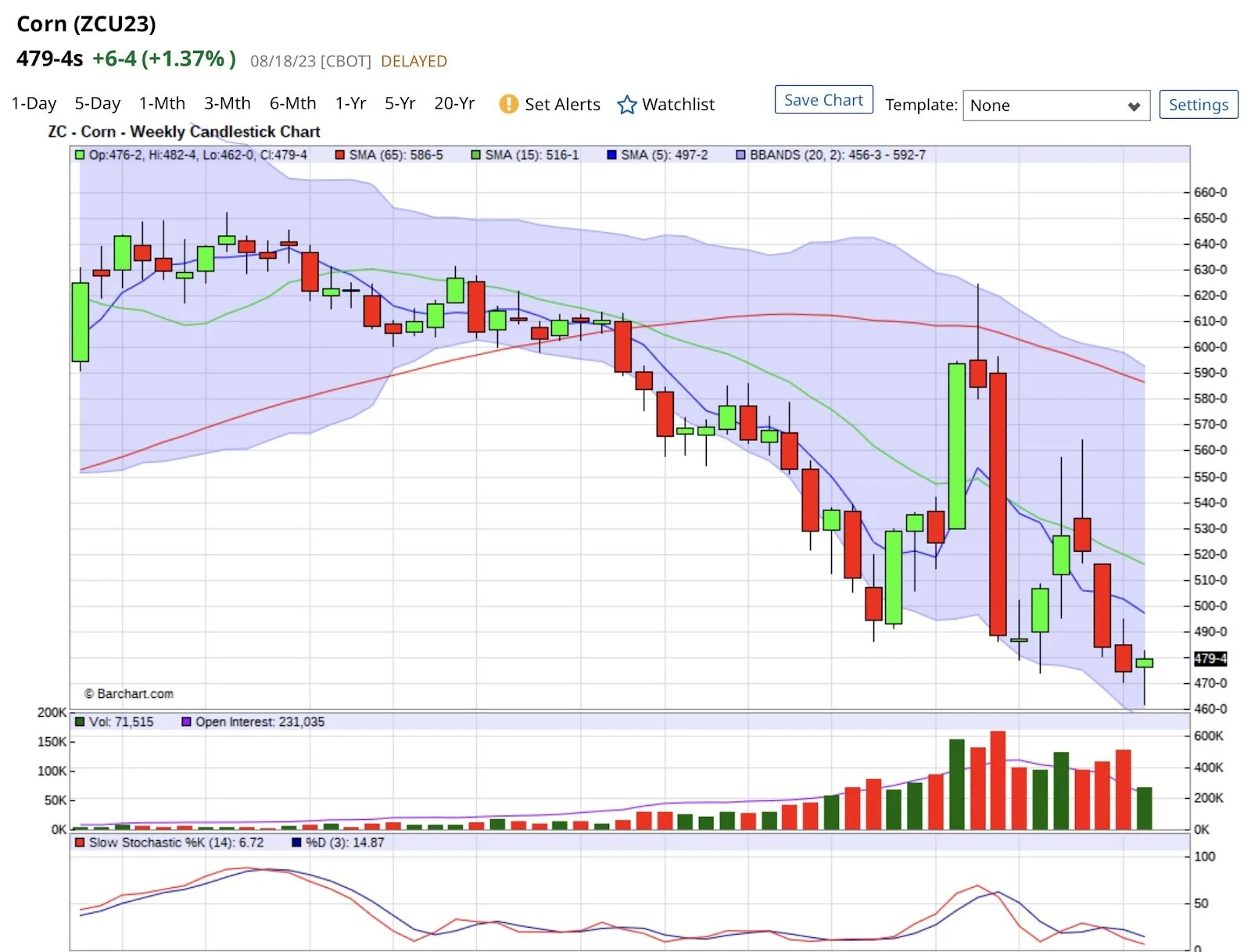This screenshot has height=952, width=1251.
Task: View the 5-Yr chart range
Action: tap(400, 104)
